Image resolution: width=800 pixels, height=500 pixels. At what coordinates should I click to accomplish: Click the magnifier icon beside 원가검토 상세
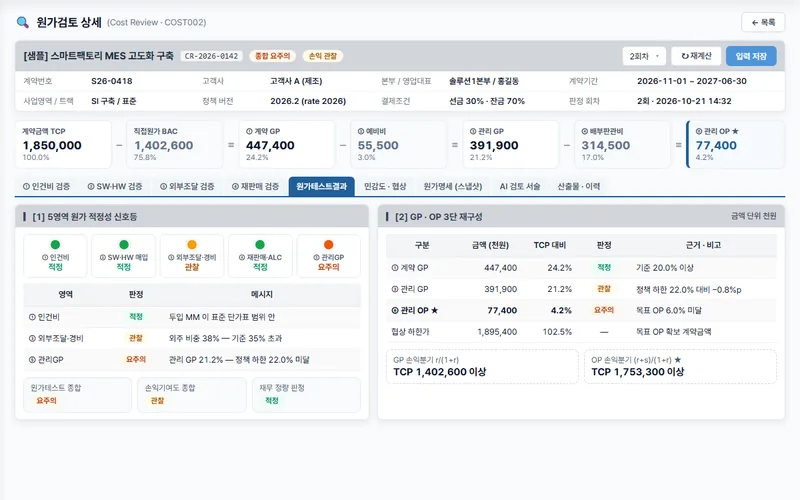[22, 22]
